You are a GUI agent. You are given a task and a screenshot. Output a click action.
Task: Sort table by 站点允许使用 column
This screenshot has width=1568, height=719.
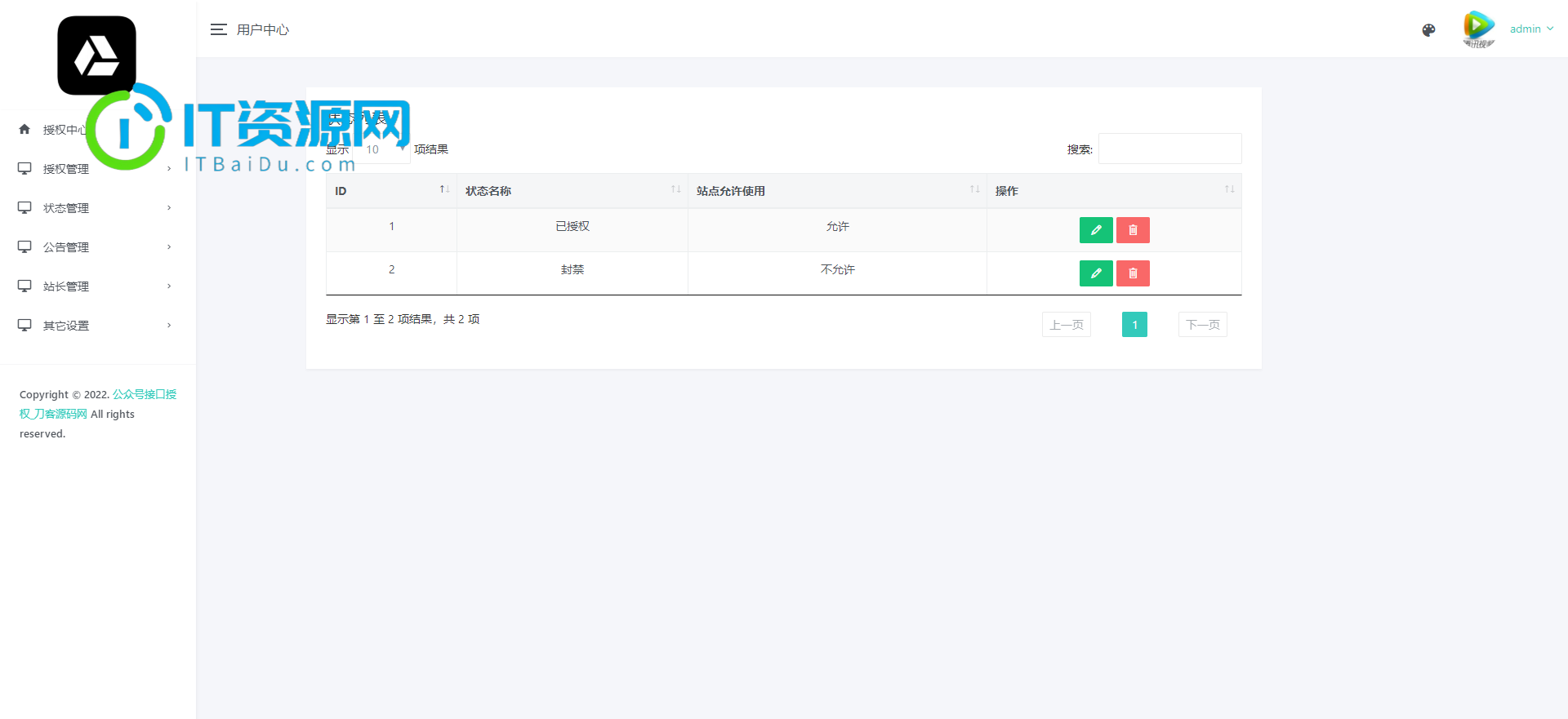pyautogui.click(x=837, y=191)
